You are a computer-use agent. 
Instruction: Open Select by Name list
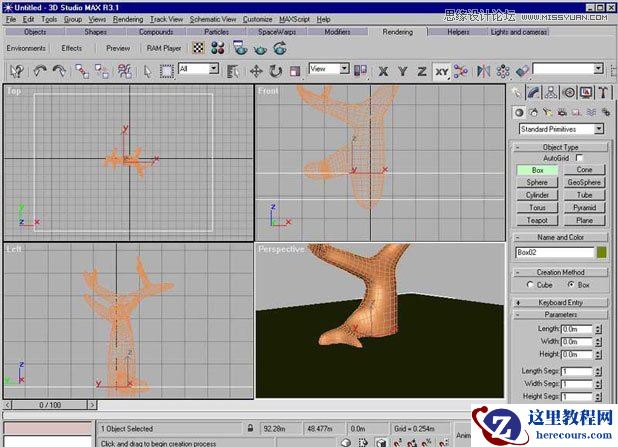[233, 72]
